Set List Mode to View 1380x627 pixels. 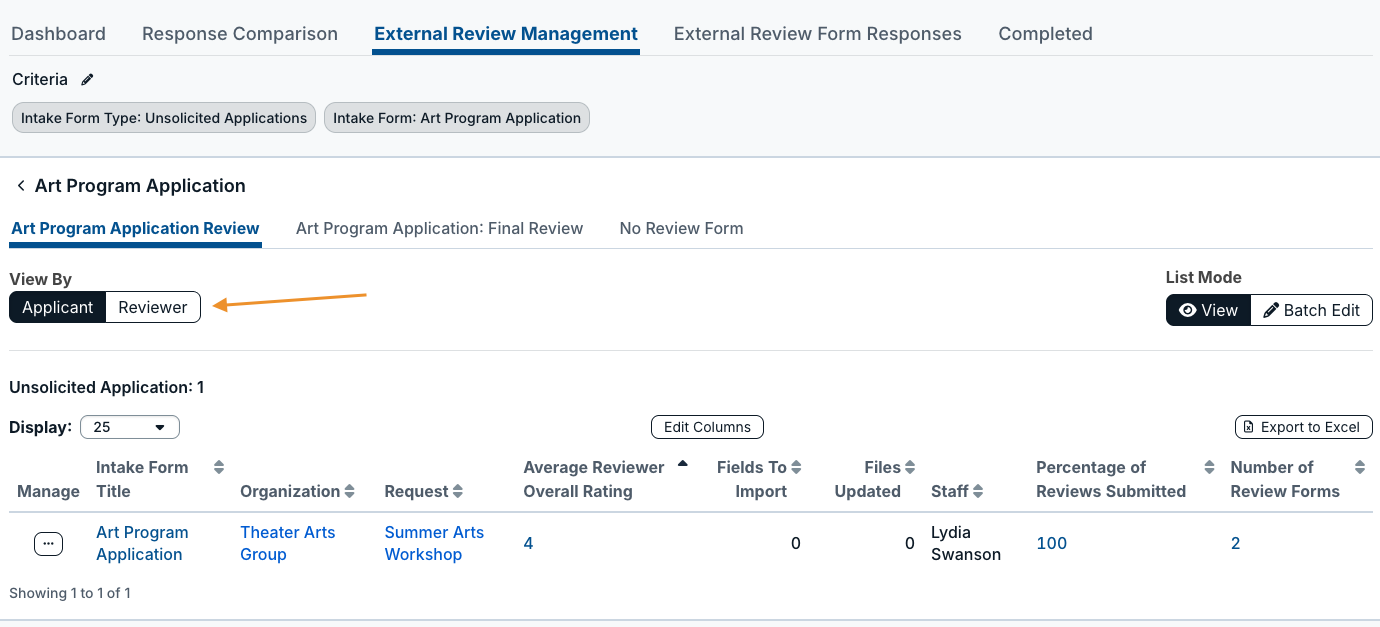(x=1208, y=310)
